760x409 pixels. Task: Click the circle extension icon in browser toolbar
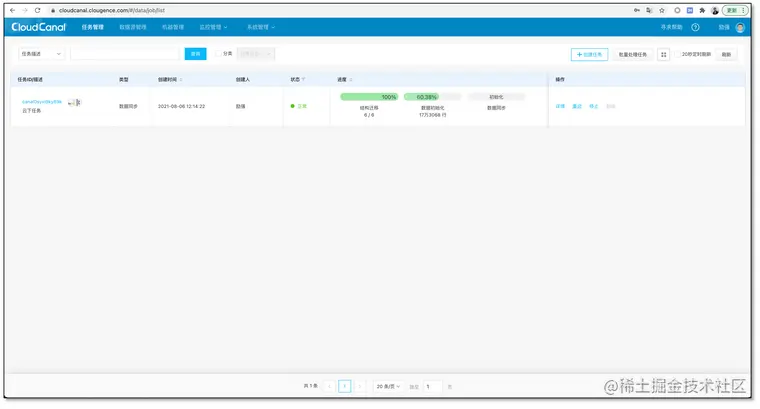(677, 10)
